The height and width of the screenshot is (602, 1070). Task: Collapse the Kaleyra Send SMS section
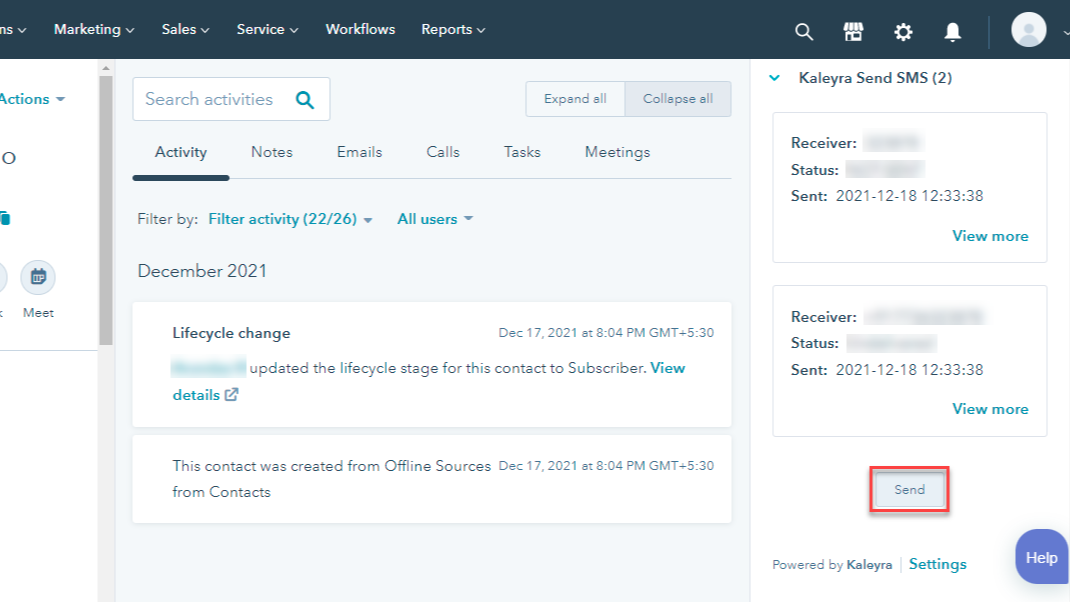pyautogui.click(x=775, y=78)
